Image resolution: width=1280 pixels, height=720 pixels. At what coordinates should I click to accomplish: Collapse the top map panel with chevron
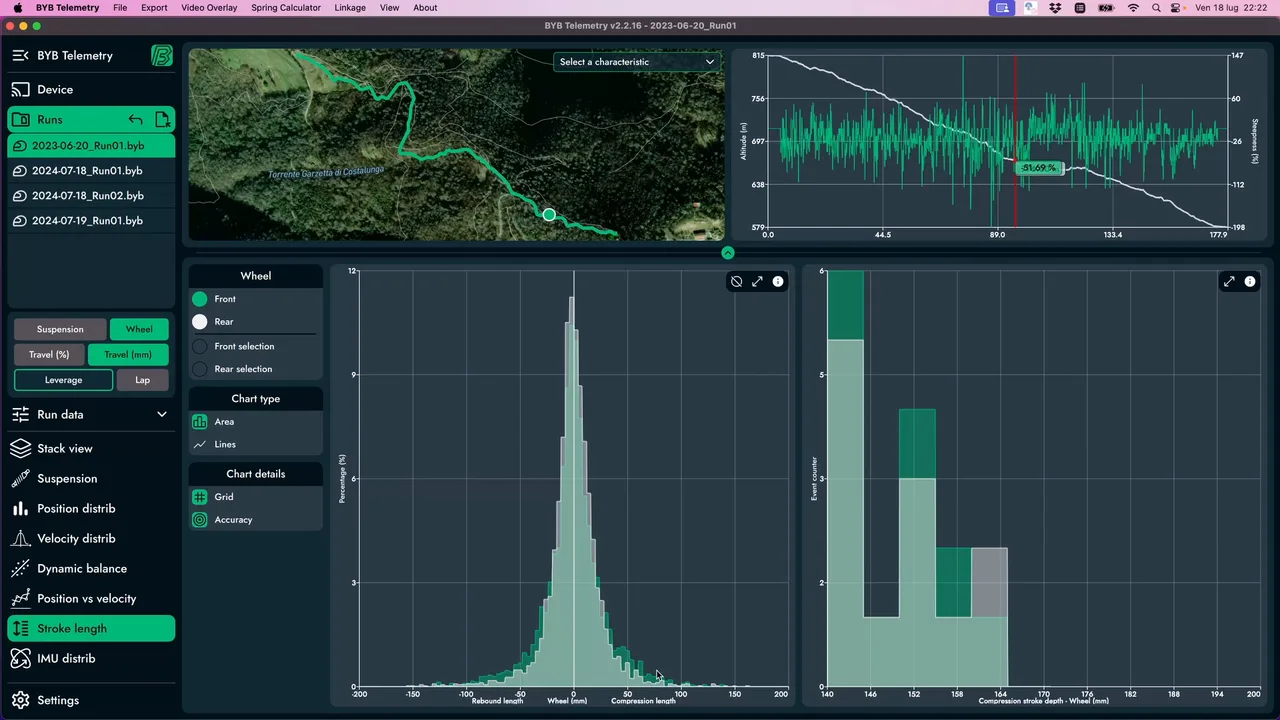728,253
